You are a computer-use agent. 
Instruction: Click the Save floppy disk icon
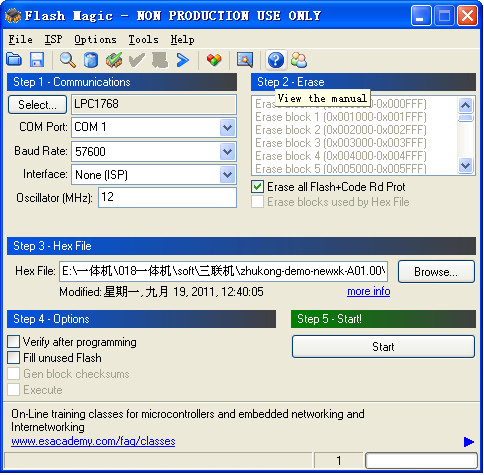pos(37,60)
